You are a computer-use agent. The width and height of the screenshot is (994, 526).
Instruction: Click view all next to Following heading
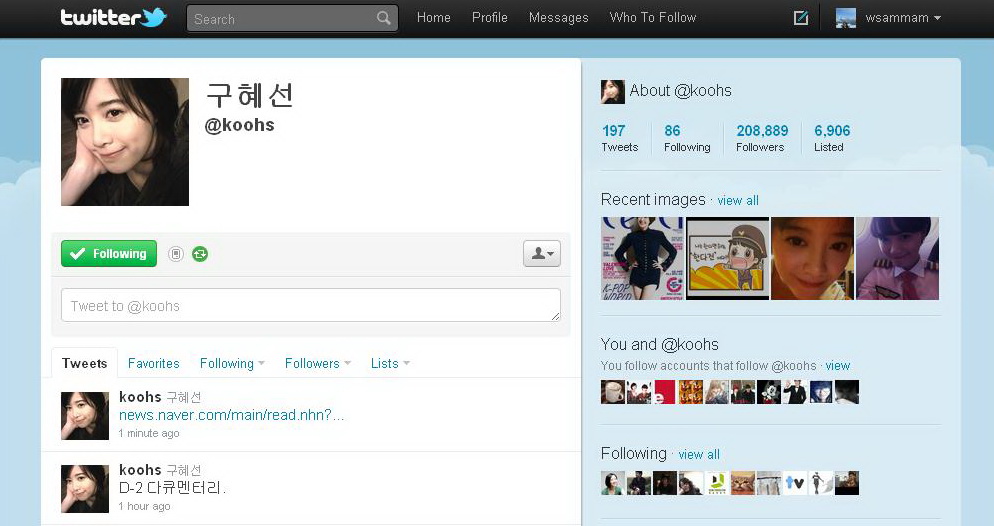pos(699,454)
